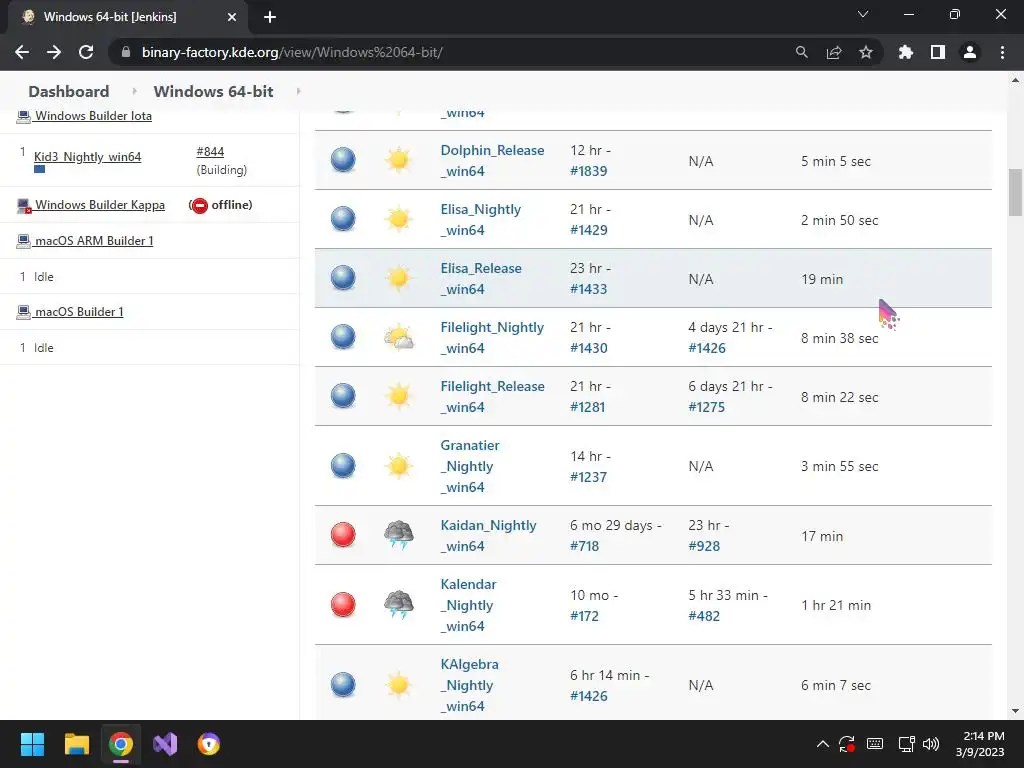The image size is (1024, 768).
Task: Open the macOS ARM Builder 1 node link
Action: pos(94,241)
